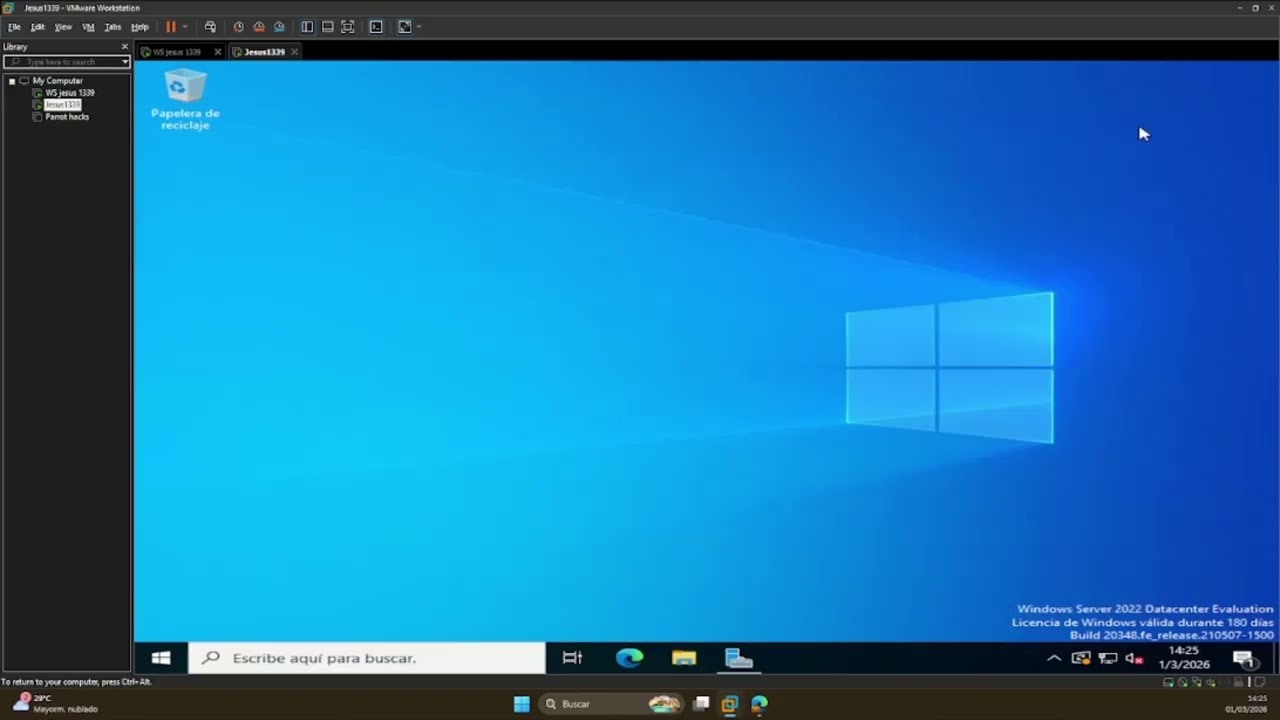Switch to the WS jesus 1339 tab
The height and width of the screenshot is (720, 1280).
[176, 52]
